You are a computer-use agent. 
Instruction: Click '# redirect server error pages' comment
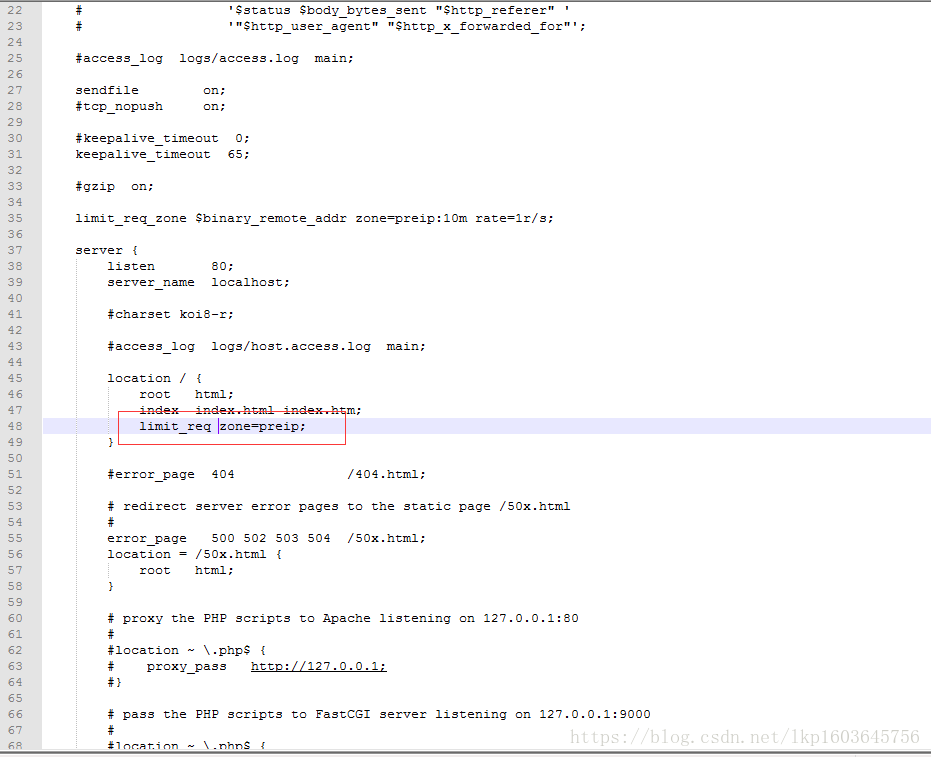[338, 506]
